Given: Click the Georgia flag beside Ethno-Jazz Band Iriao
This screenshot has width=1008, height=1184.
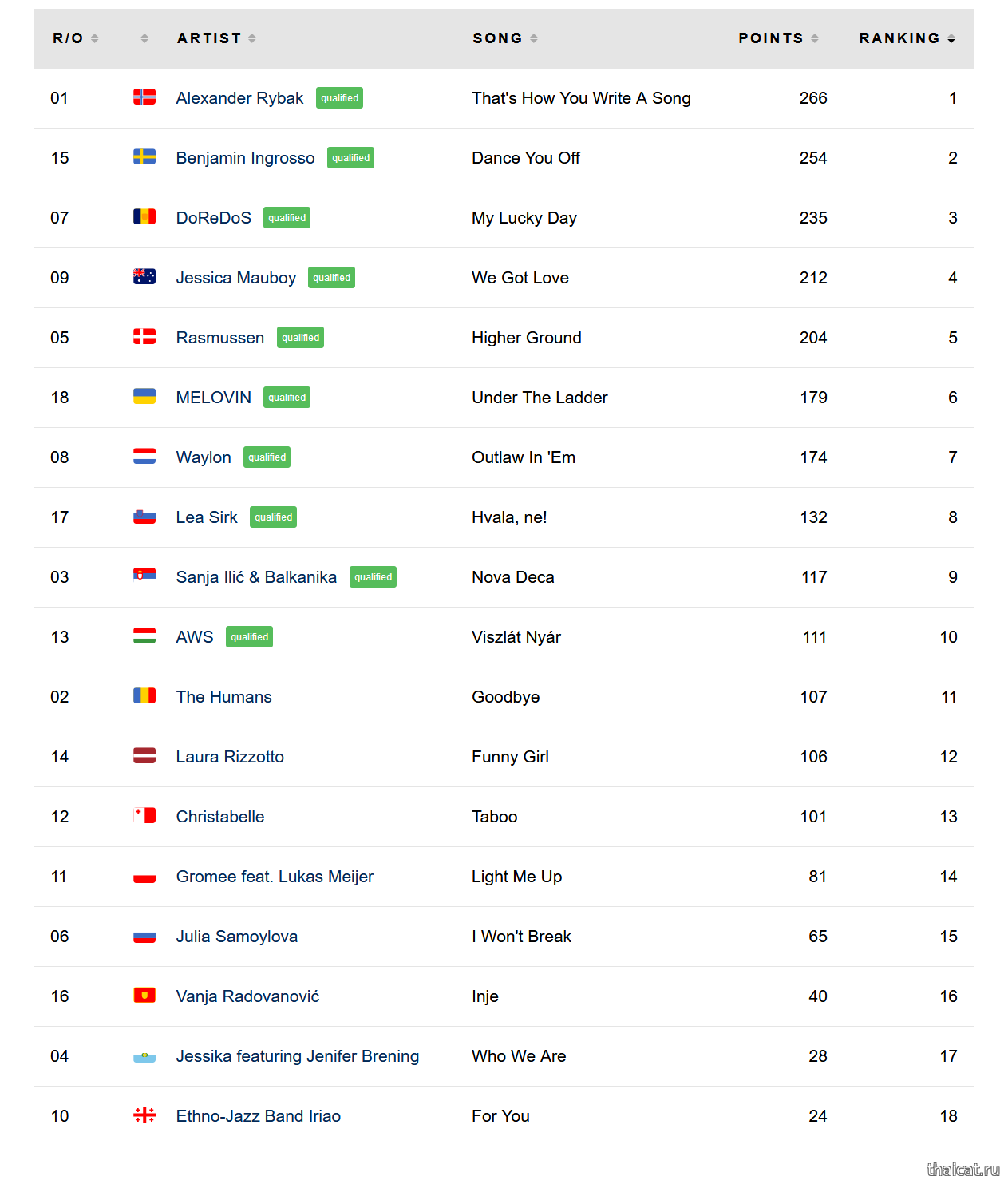Looking at the screenshot, I should click(x=144, y=1115).
